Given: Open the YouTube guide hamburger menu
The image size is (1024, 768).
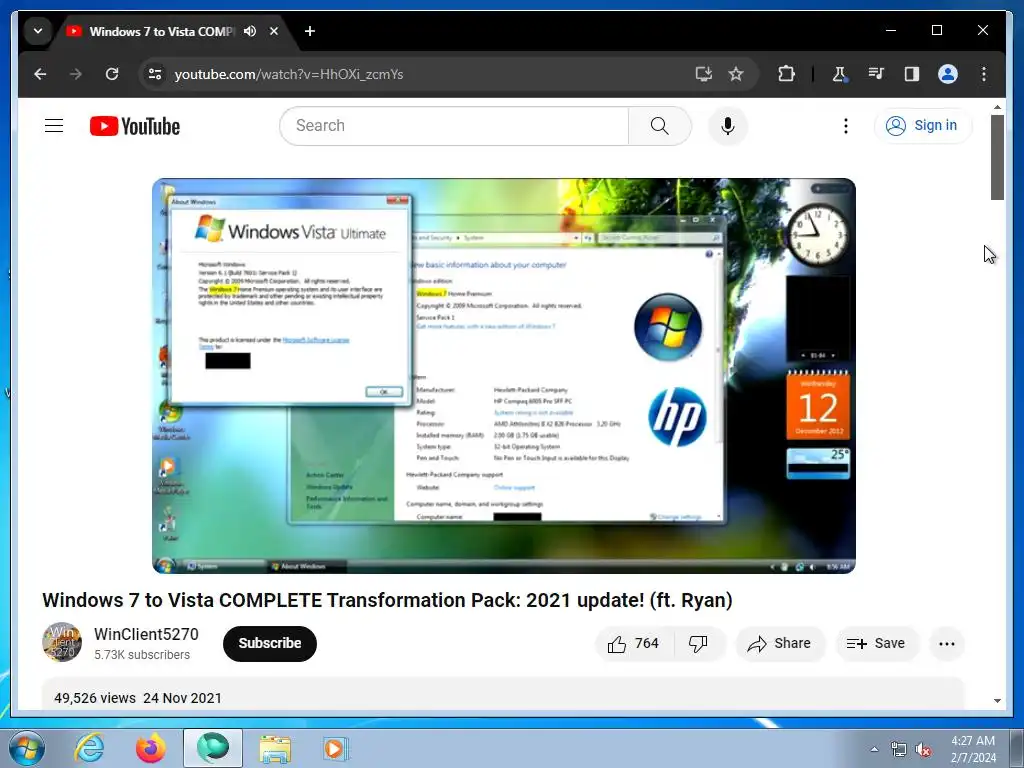Looking at the screenshot, I should coord(54,125).
